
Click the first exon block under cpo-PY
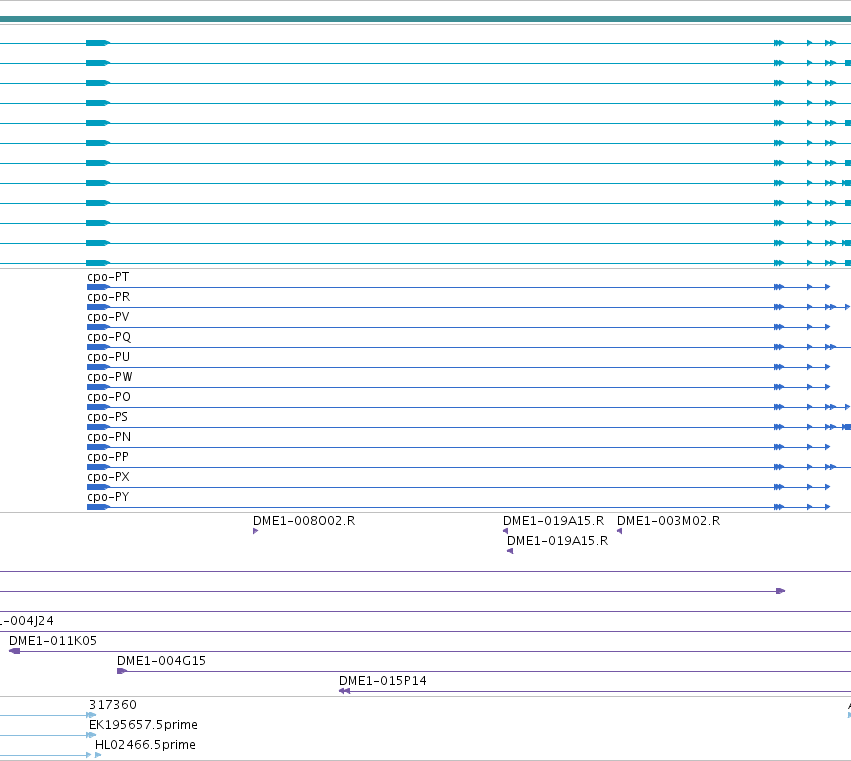(98, 507)
